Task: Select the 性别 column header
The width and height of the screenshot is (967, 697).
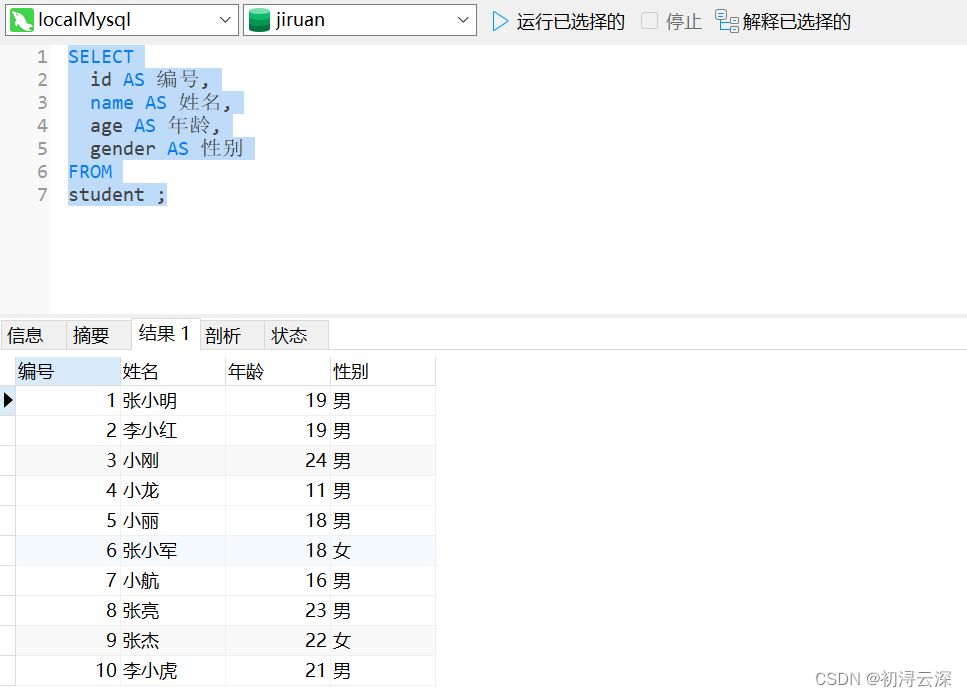Action: coord(382,371)
